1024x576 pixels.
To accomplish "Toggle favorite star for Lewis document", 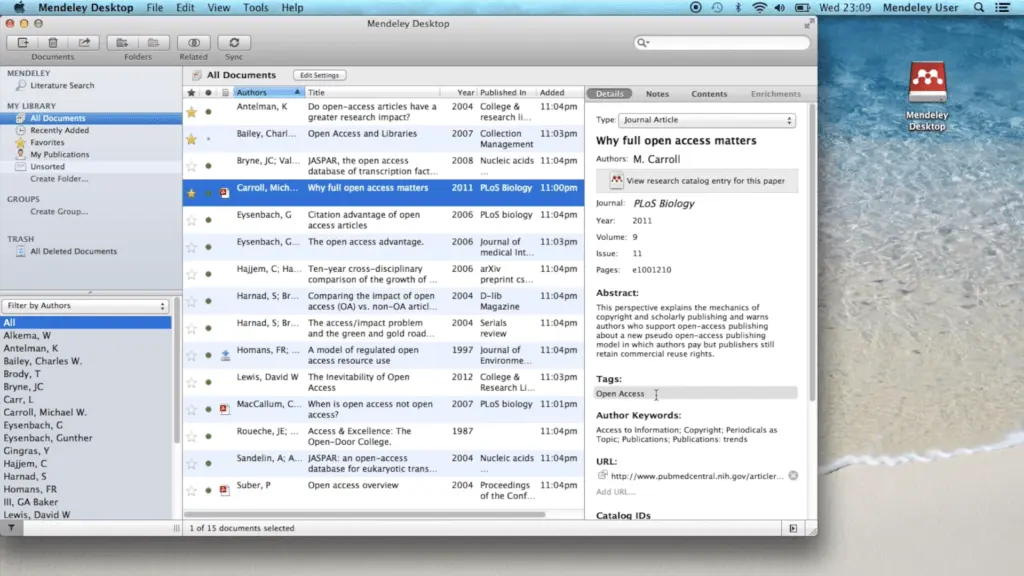I will 191,382.
